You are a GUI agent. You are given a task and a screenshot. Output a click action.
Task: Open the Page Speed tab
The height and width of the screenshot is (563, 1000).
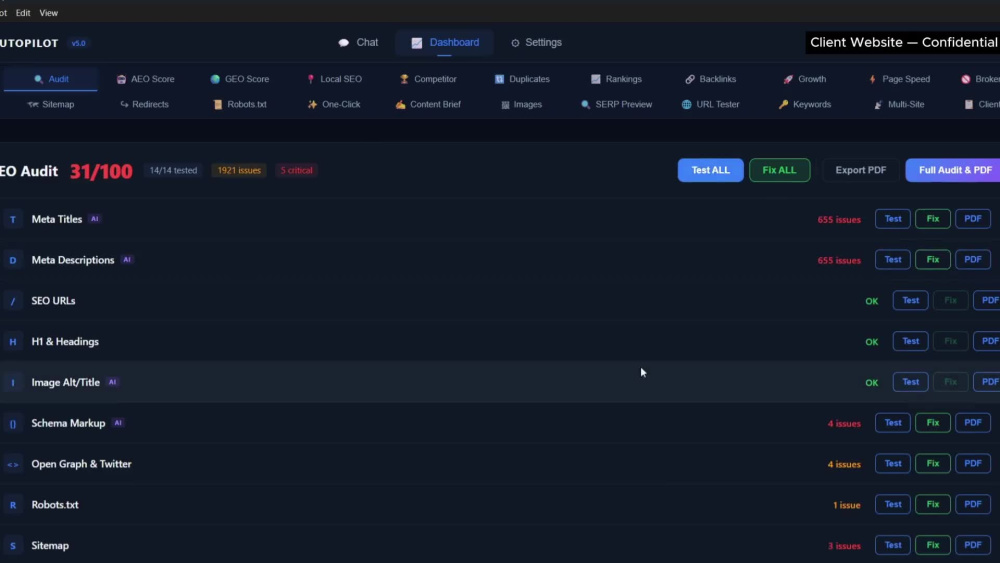coord(899,79)
